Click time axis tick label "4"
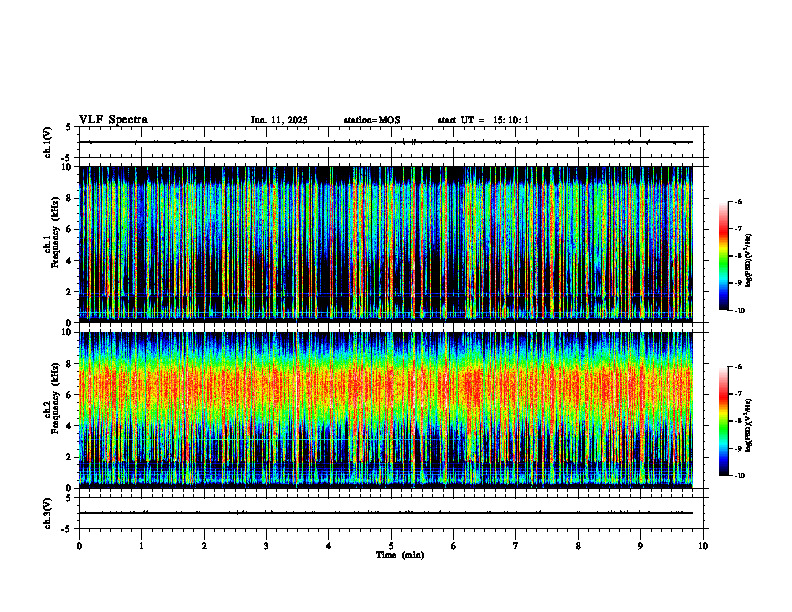This screenshot has height=612, width=792. coord(329,546)
